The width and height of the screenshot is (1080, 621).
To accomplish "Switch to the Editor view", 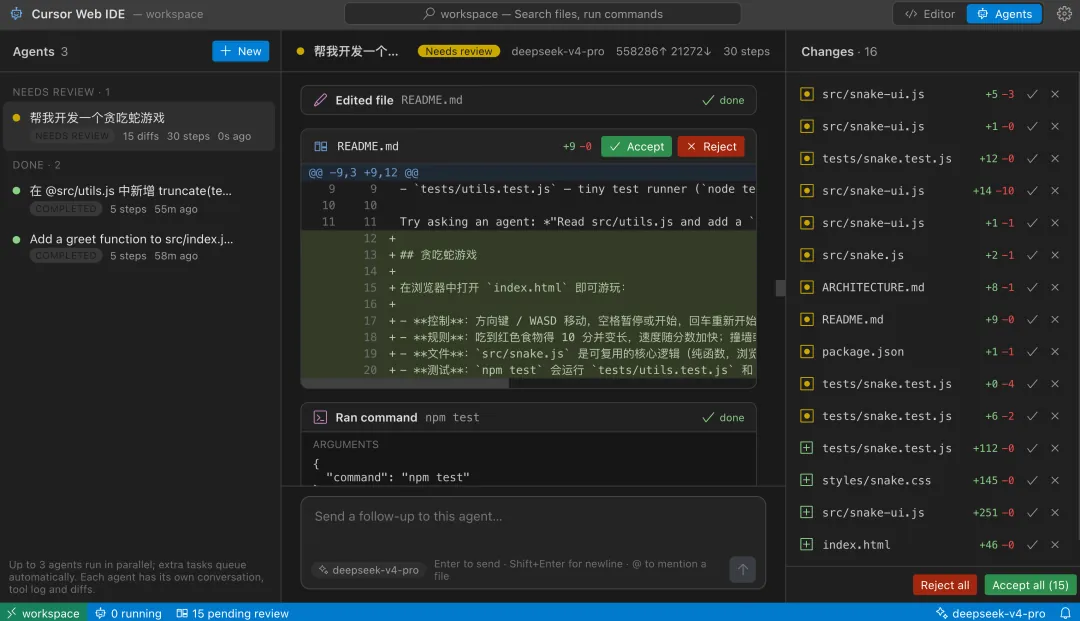I will point(930,14).
